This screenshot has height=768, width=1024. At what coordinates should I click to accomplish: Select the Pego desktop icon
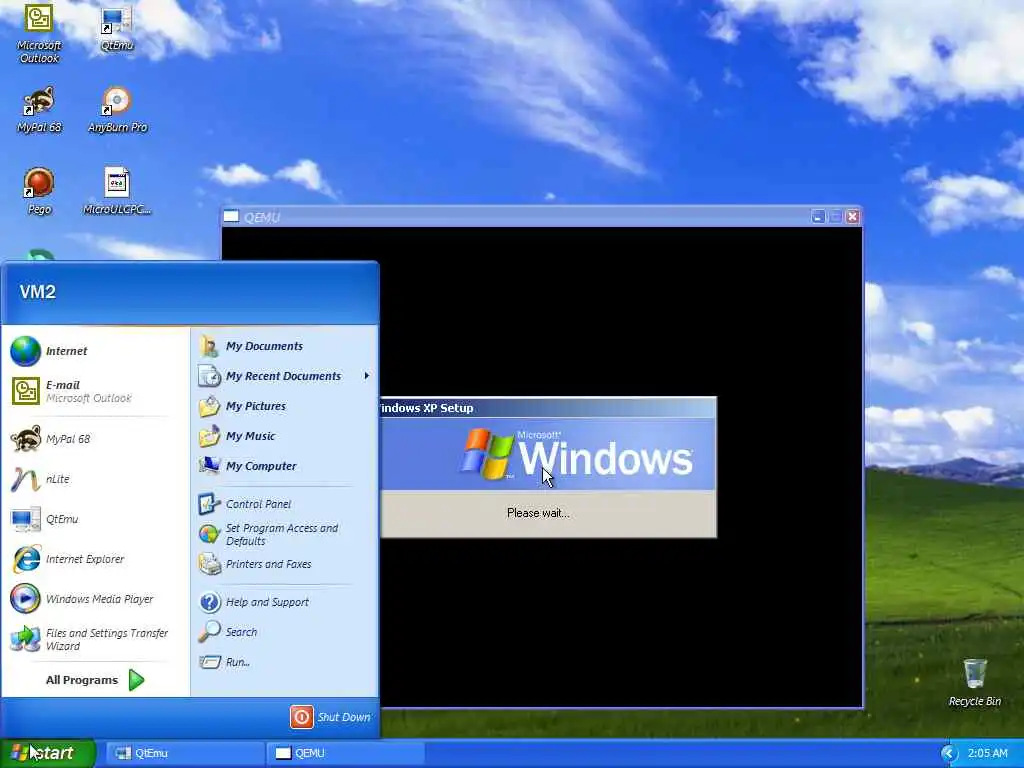coord(39,191)
